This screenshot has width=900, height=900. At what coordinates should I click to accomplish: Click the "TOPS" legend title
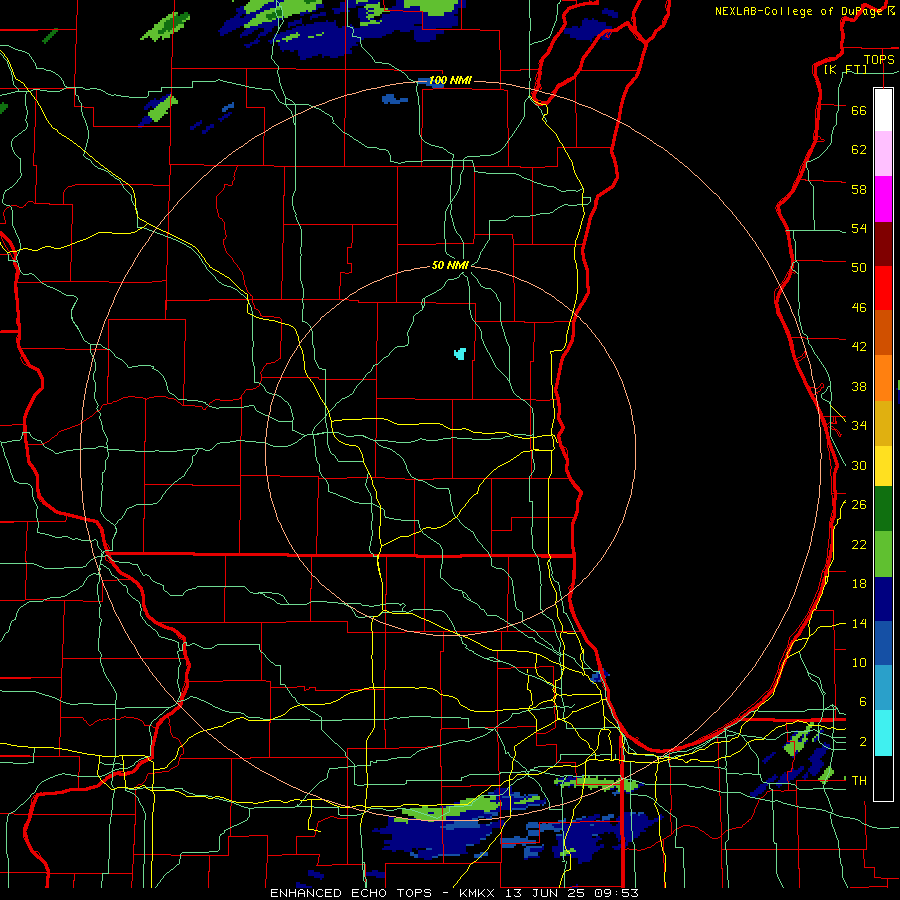(x=879, y=59)
